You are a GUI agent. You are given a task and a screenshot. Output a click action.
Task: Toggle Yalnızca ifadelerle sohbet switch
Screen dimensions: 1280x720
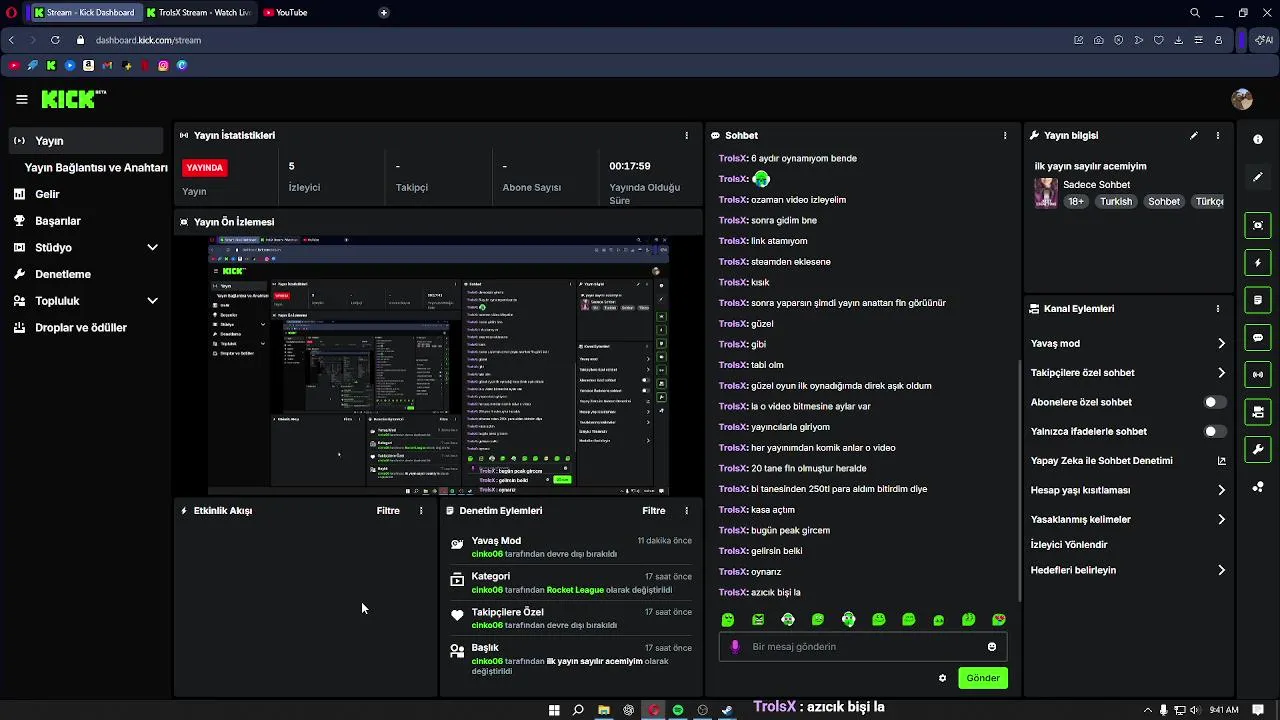click(1214, 431)
